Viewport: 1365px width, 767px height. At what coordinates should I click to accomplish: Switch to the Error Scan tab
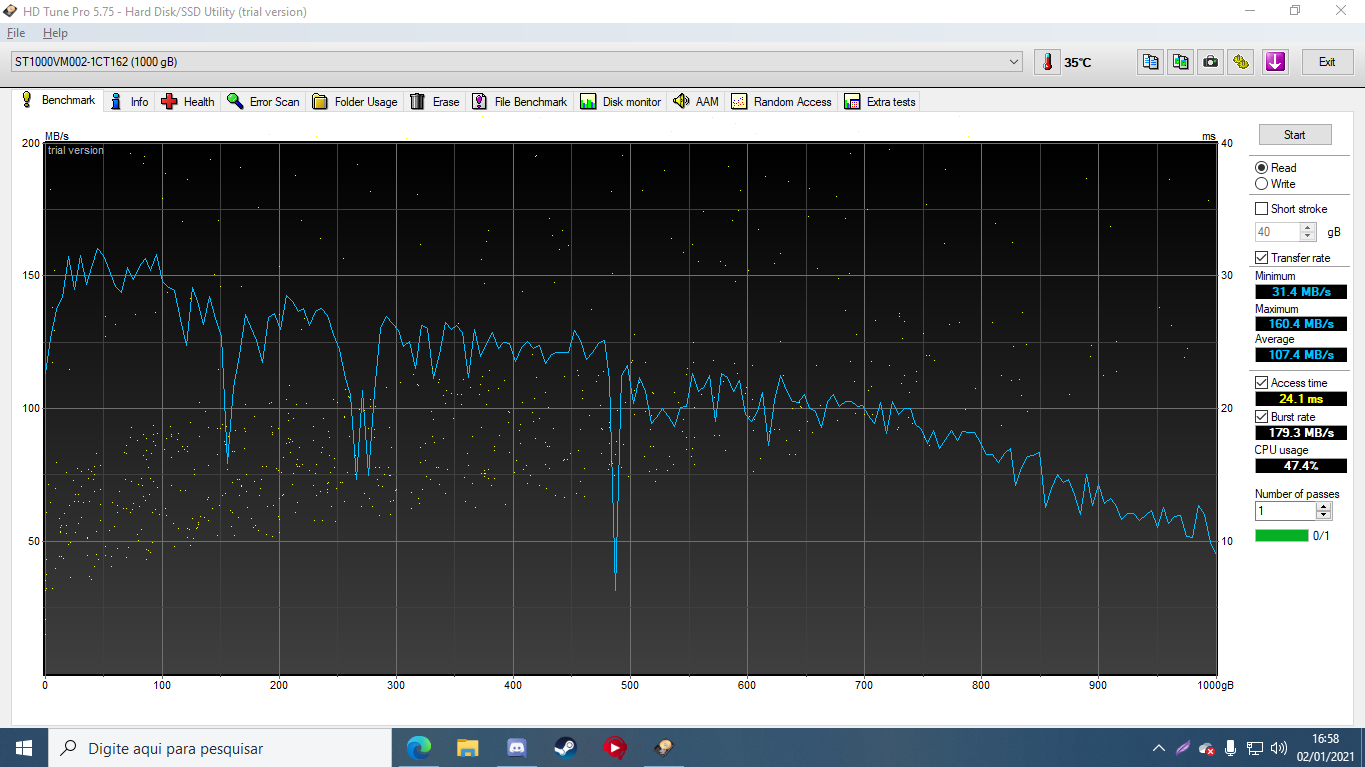(263, 102)
